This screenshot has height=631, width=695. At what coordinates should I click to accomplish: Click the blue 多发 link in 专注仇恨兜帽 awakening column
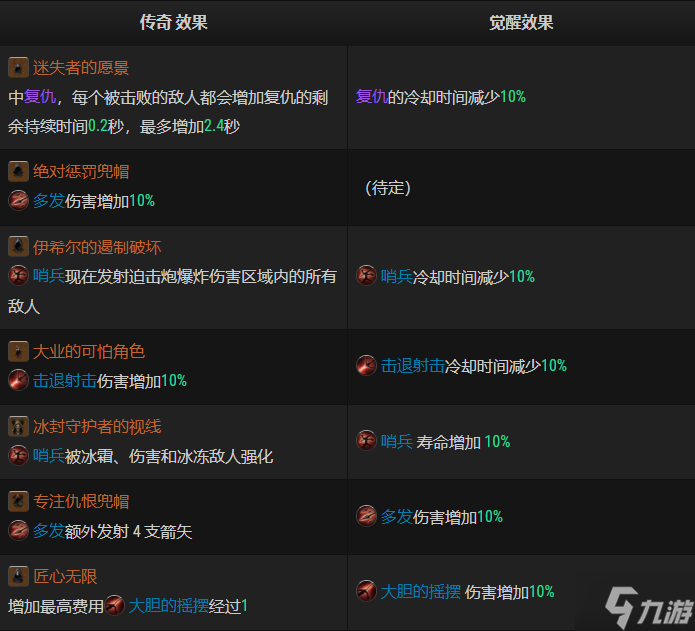397,517
